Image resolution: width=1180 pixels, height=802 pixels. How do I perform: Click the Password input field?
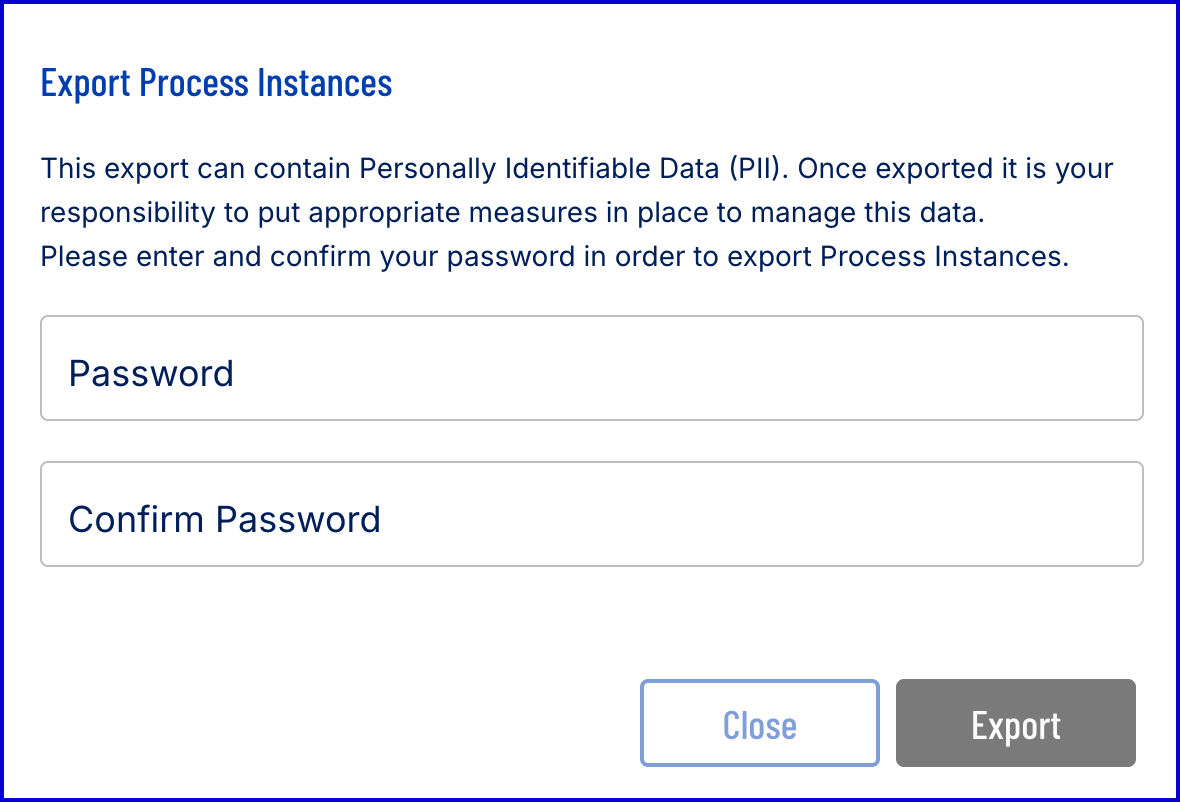[590, 368]
